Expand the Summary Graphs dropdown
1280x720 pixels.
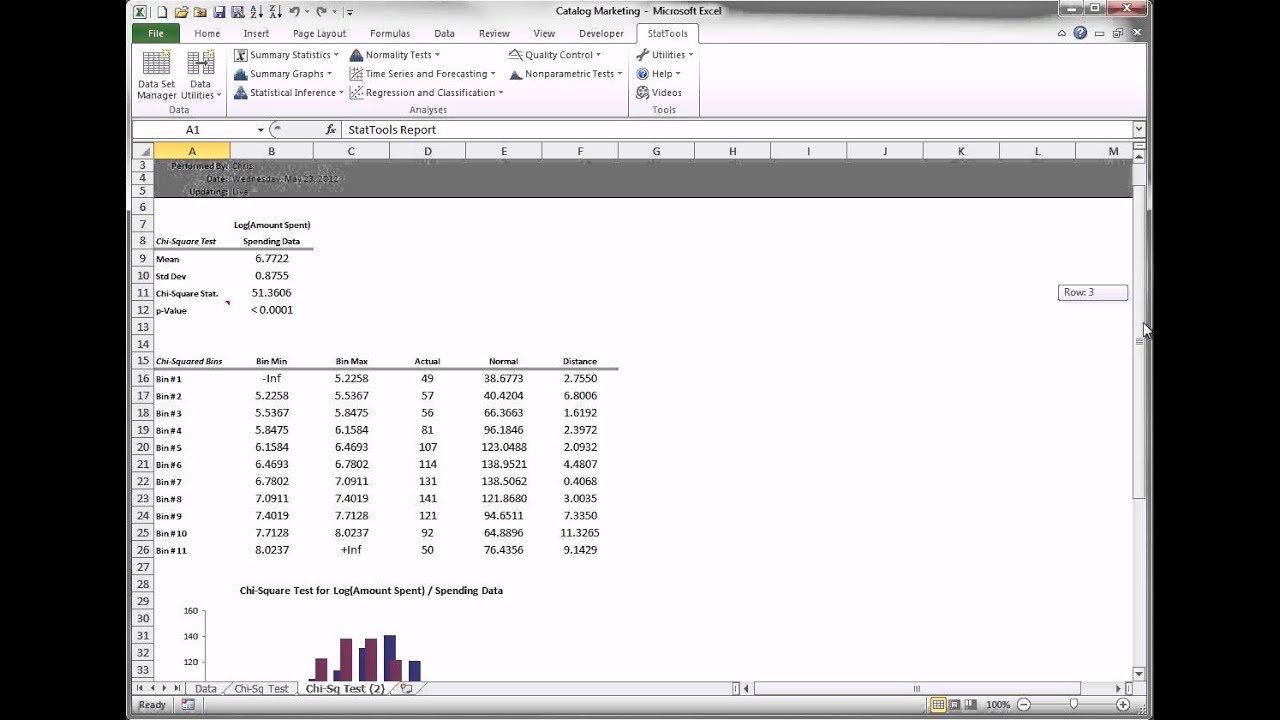pos(284,74)
